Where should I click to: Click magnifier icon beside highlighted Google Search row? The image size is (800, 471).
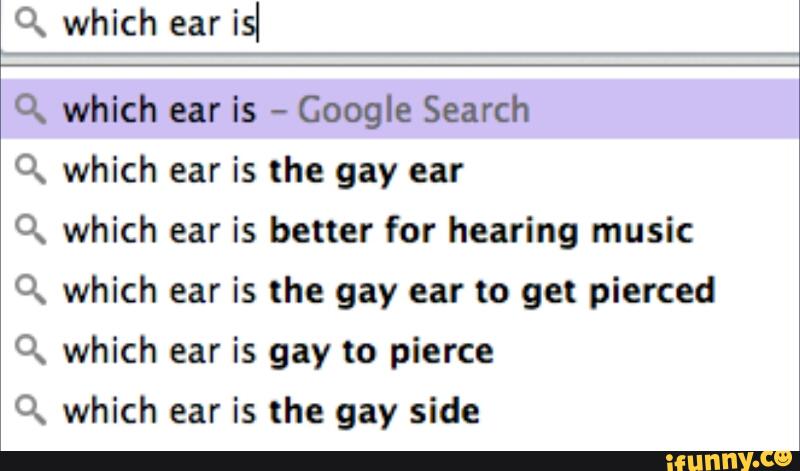click(x=32, y=109)
